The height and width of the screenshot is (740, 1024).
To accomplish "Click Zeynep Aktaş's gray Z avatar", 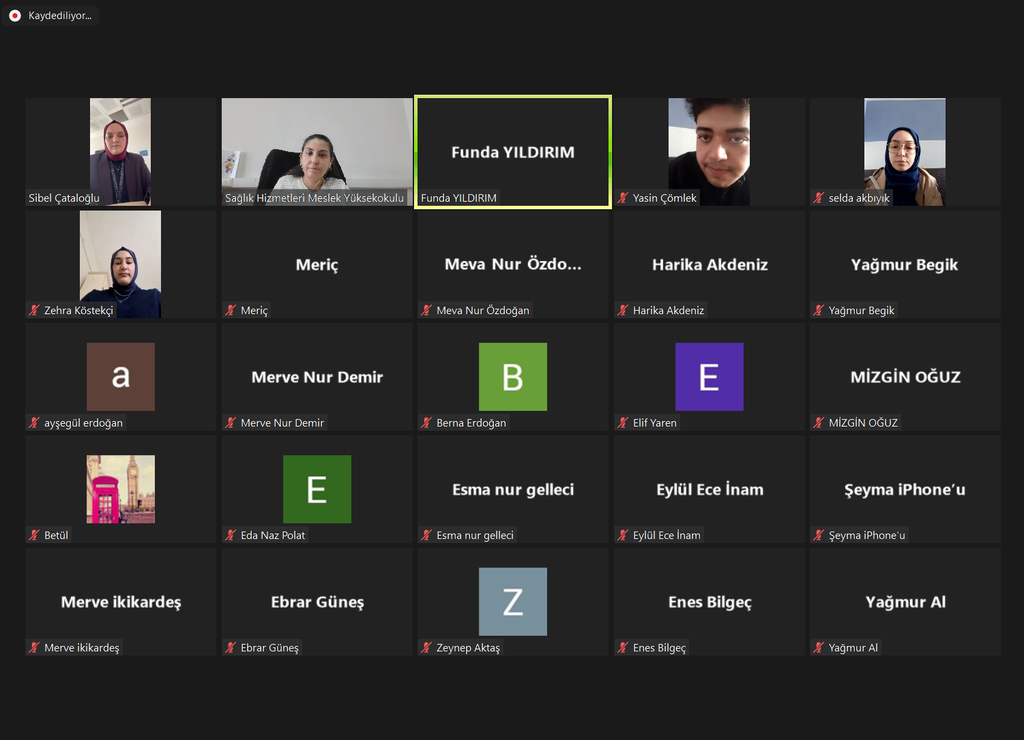I will coord(512,602).
